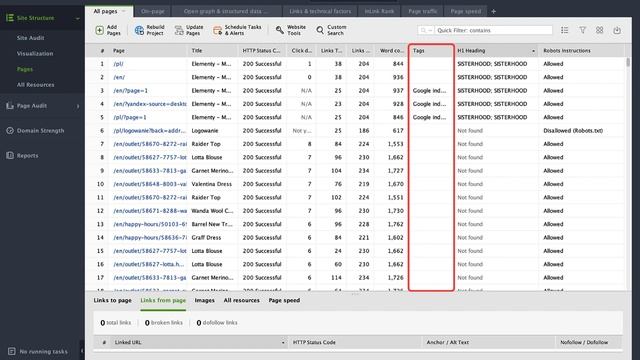The height and width of the screenshot is (360, 640).
Task: Open Website Tools
Action: (x=291, y=30)
